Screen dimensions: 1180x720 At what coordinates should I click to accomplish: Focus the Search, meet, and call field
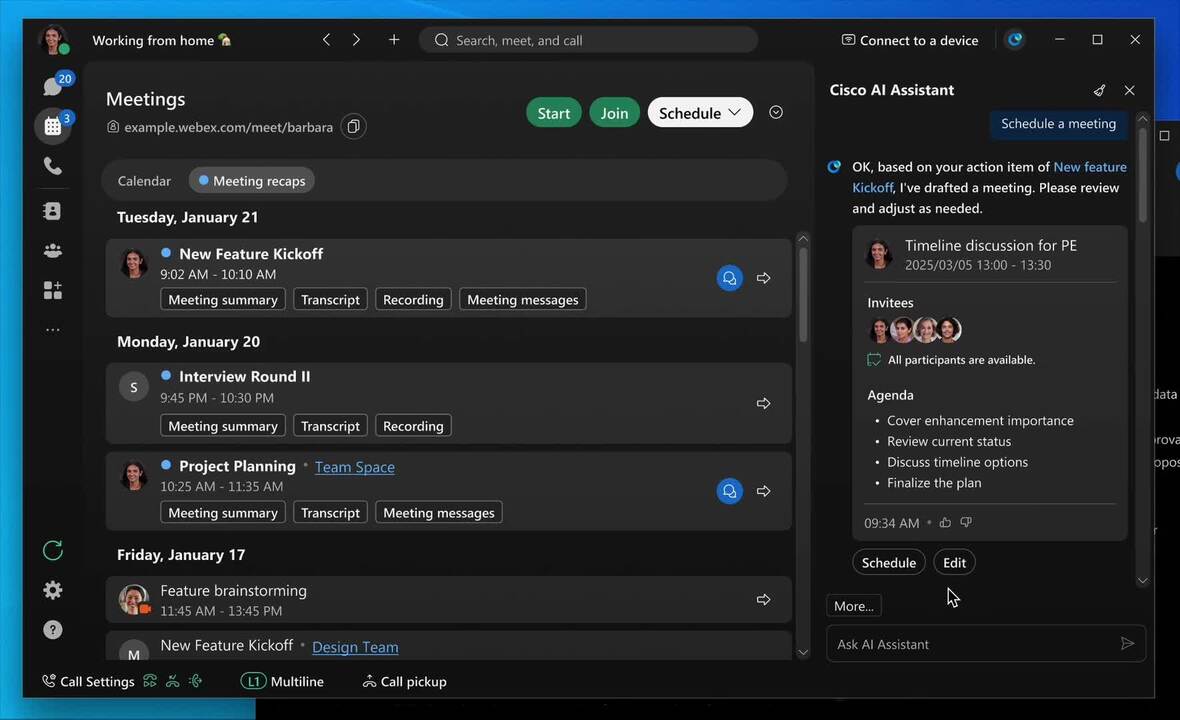coord(588,40)
